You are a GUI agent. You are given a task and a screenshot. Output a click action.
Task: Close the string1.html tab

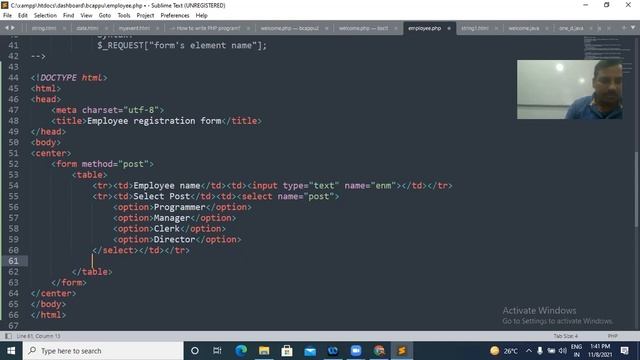point(496,28)
